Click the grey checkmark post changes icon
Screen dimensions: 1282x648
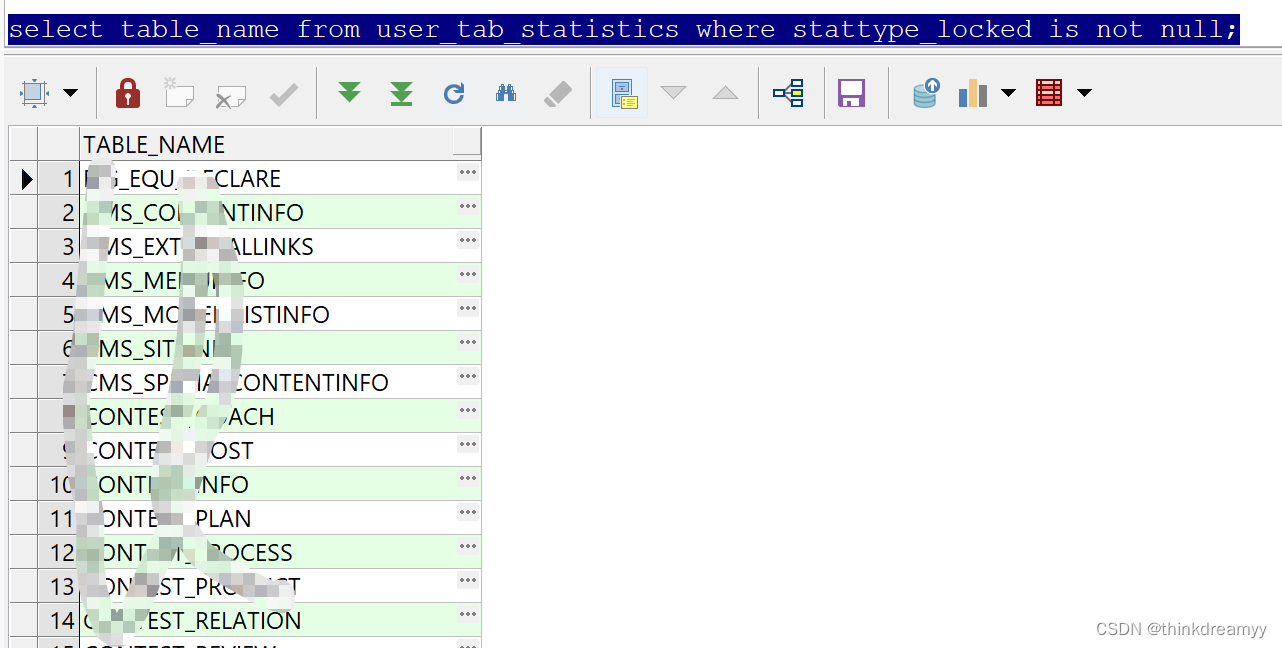tap(284, 94)
